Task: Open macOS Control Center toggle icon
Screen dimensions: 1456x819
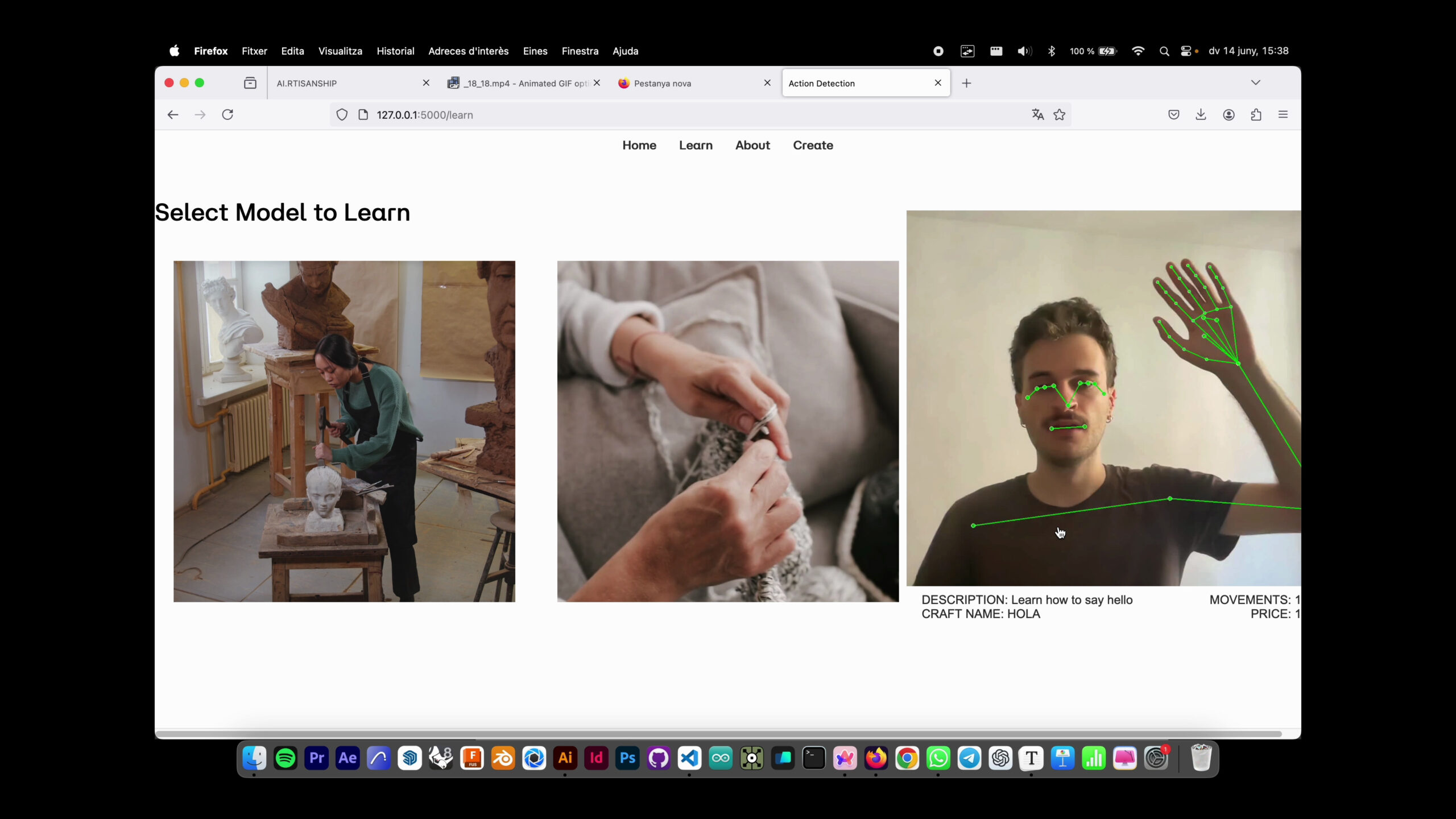Action: tap(1186, 51)
